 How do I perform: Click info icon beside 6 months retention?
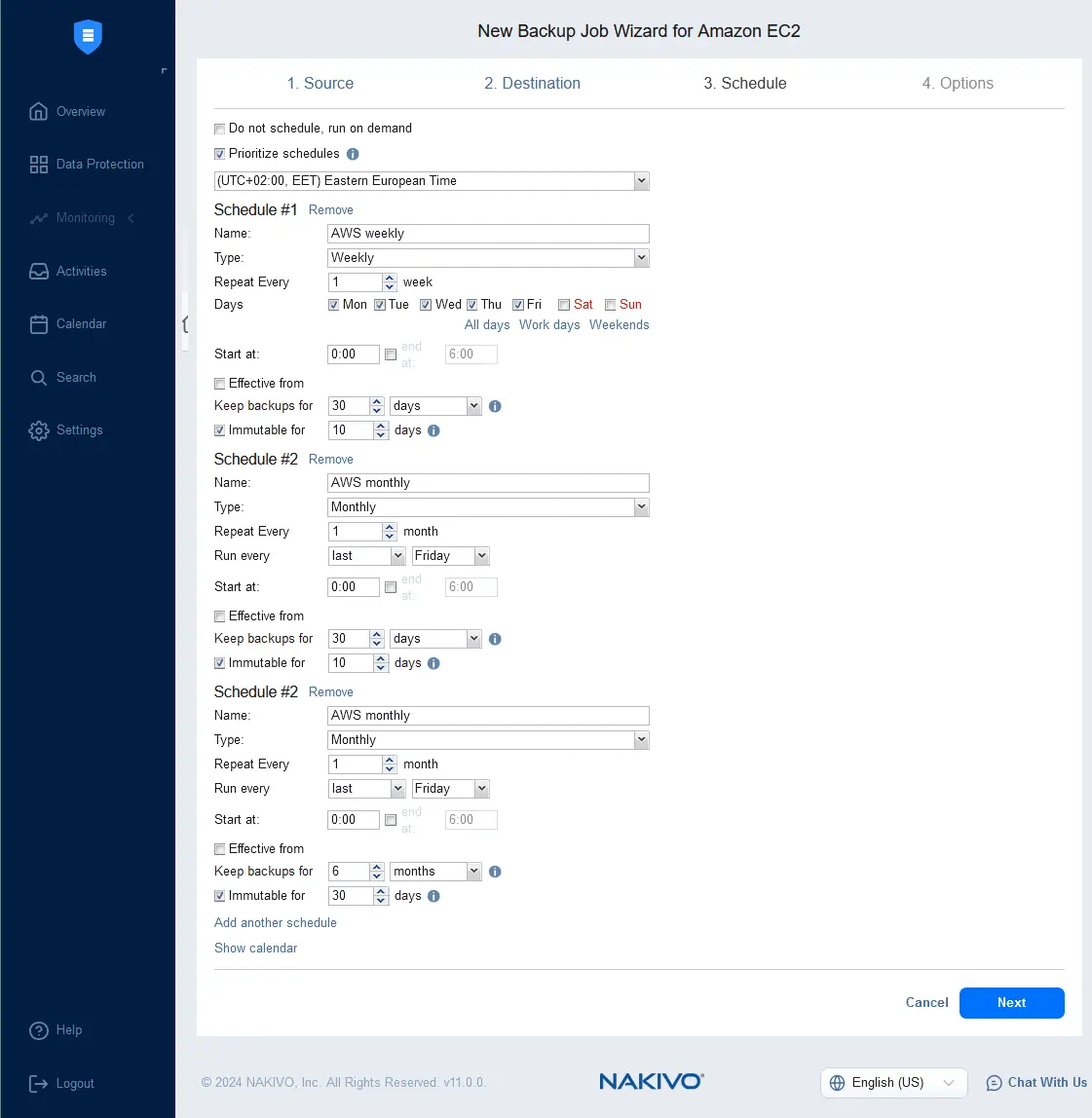coord(495,872)
